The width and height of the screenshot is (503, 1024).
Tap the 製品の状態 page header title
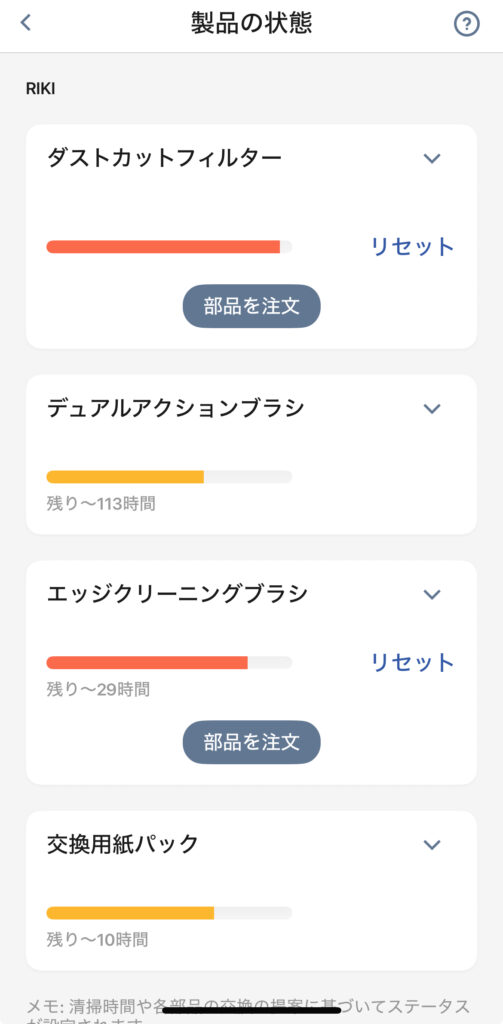(252, 24)
